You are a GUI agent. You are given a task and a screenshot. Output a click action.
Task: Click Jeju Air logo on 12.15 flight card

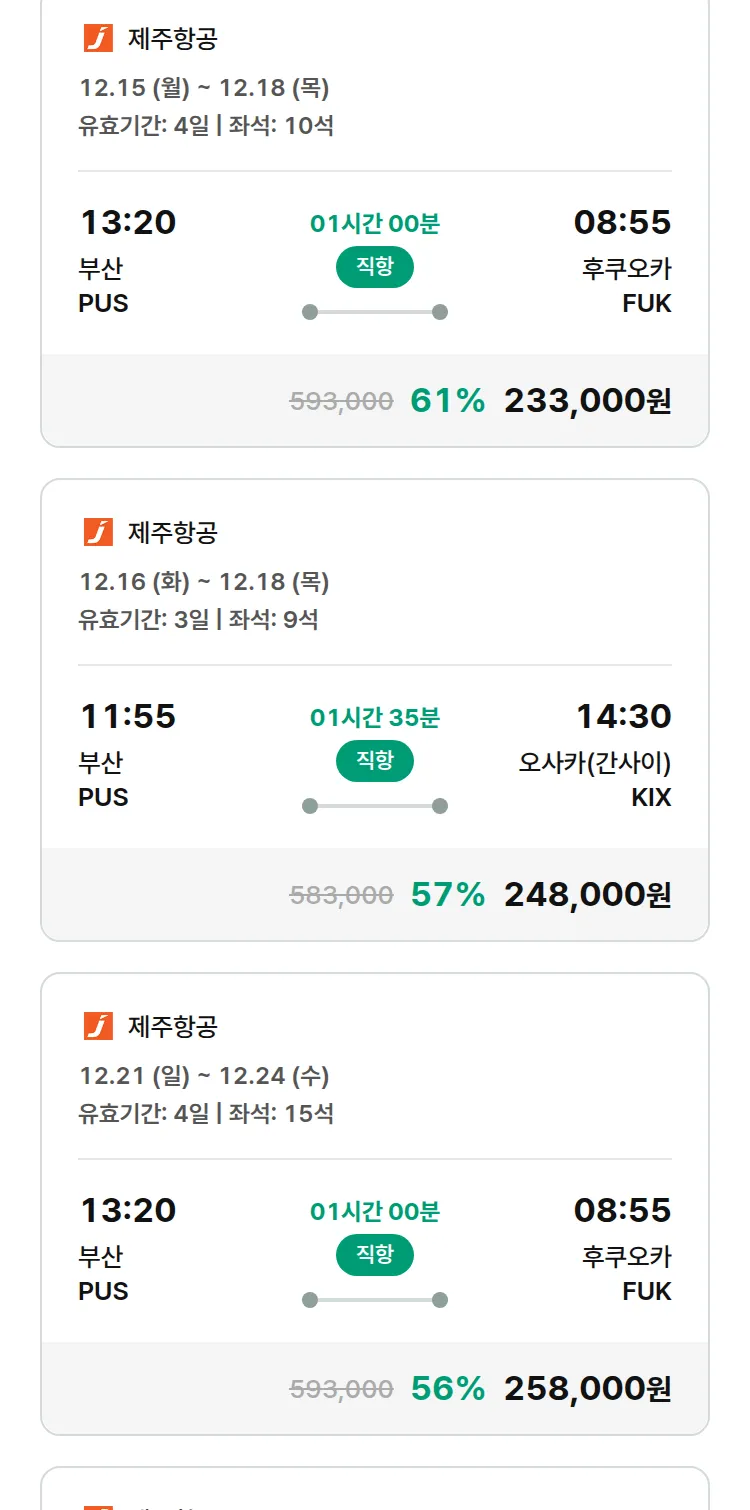coord(98,39)
